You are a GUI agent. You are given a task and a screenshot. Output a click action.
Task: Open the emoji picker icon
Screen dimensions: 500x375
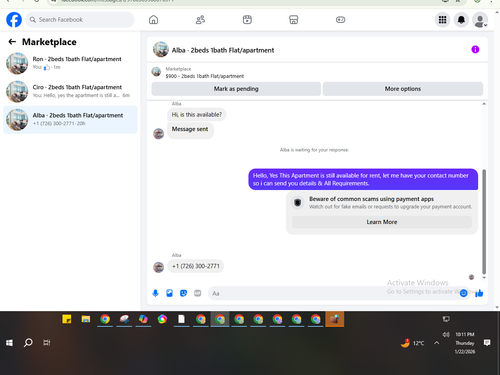[x=463, y=293]
